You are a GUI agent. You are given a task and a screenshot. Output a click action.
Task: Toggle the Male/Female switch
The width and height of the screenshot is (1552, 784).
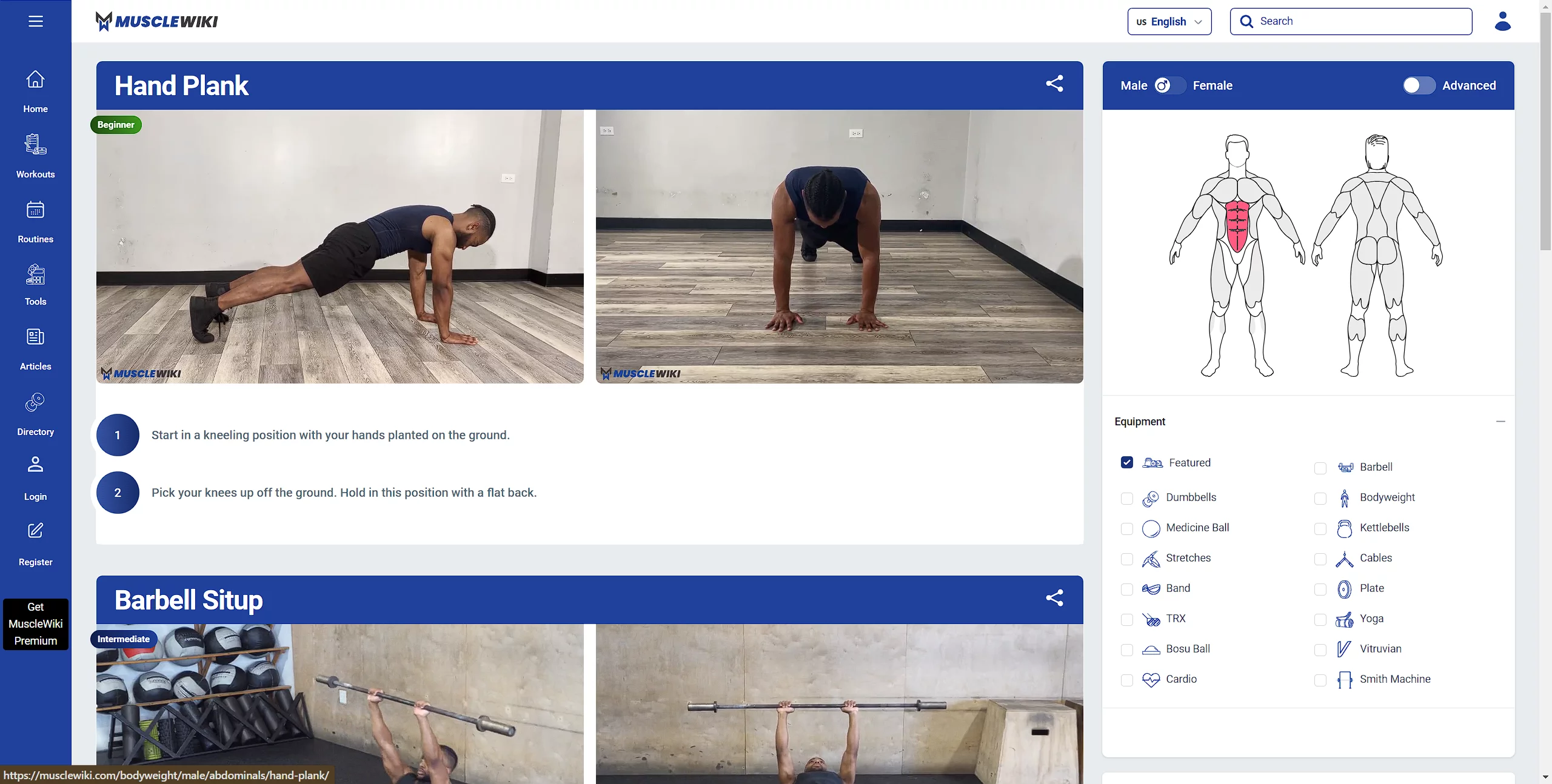(1169, 85)
